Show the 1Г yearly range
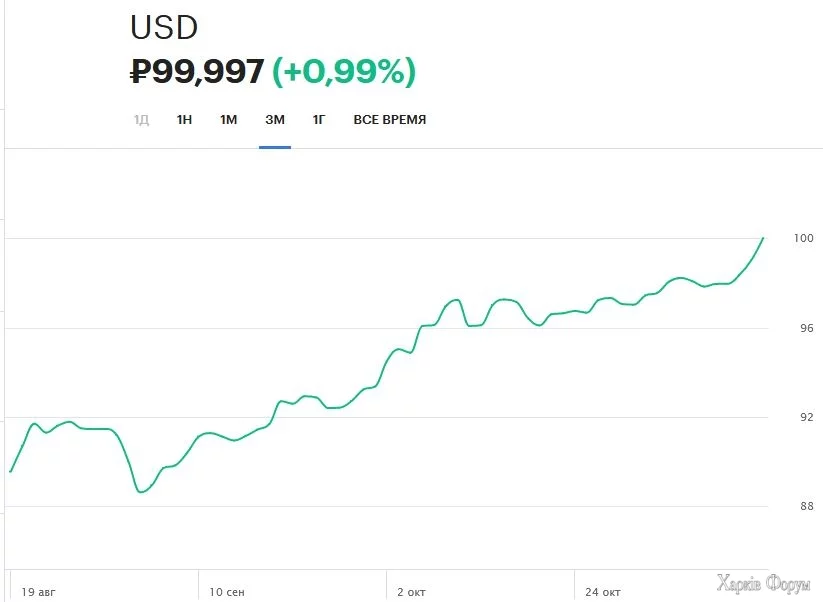823x602 pixels. click(319, 120)
